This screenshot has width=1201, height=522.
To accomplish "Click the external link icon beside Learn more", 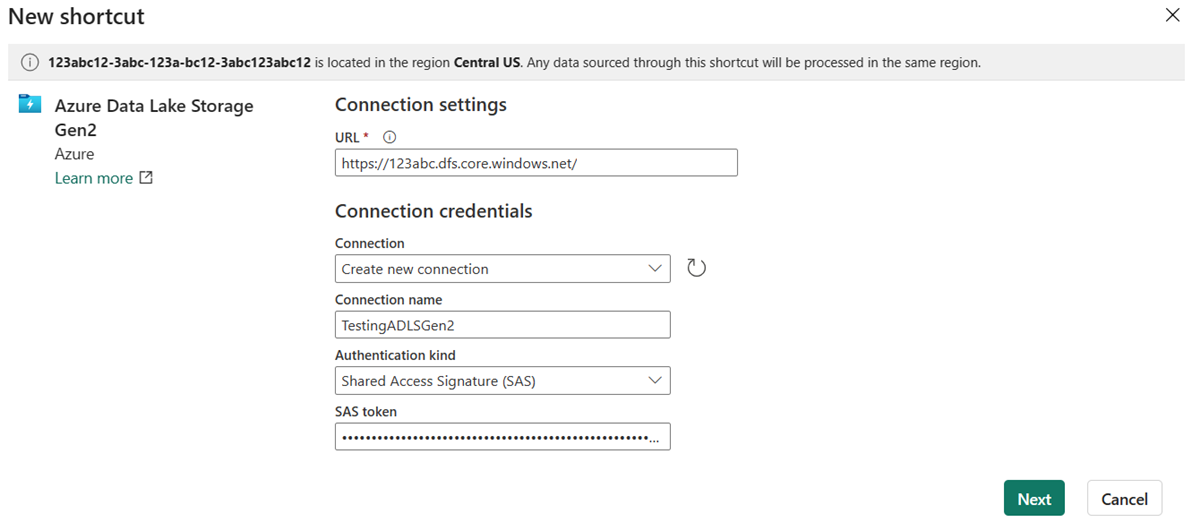I will (146, 178).
